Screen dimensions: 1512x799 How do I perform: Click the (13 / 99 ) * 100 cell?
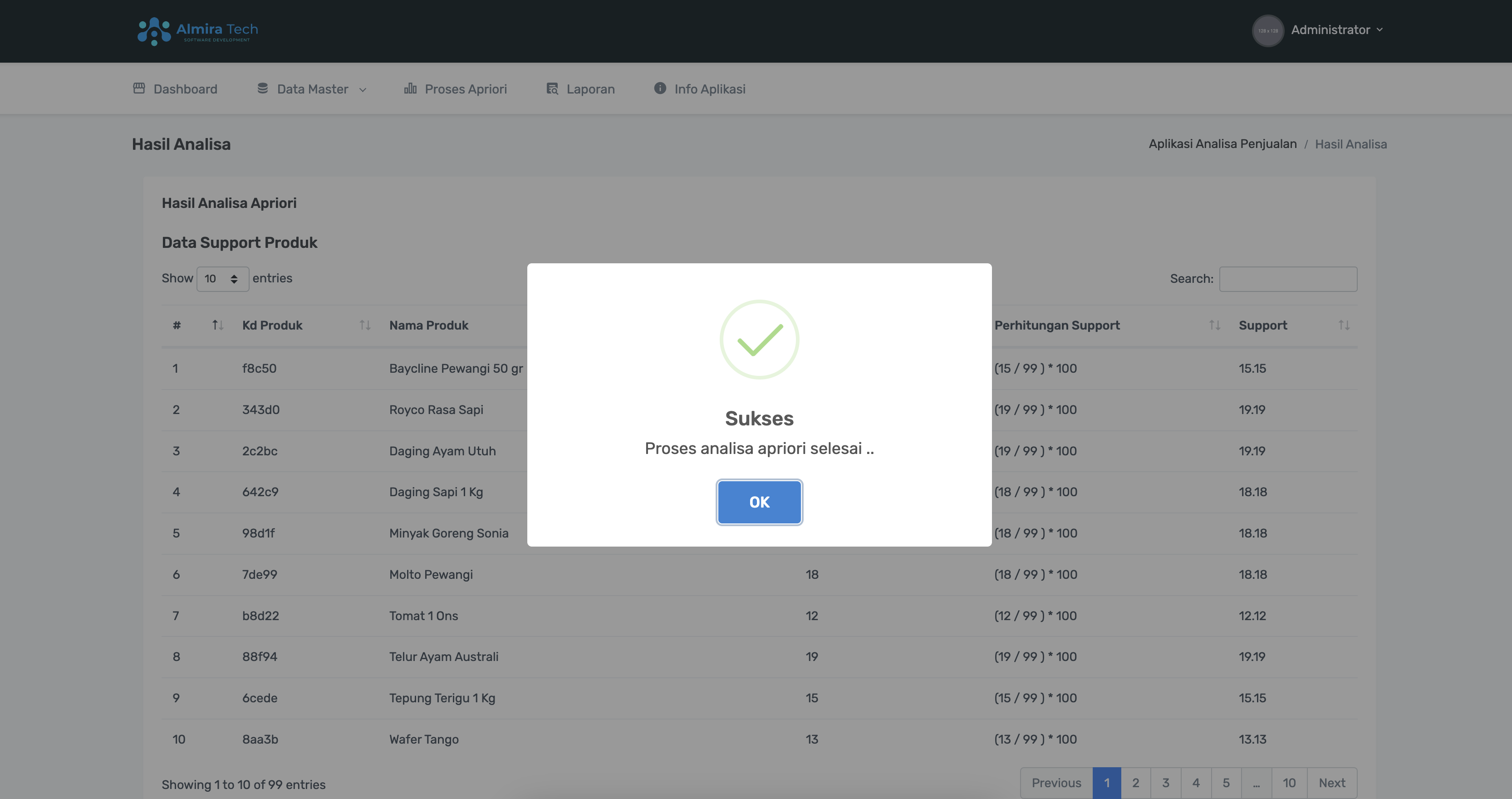(1036, 739)
